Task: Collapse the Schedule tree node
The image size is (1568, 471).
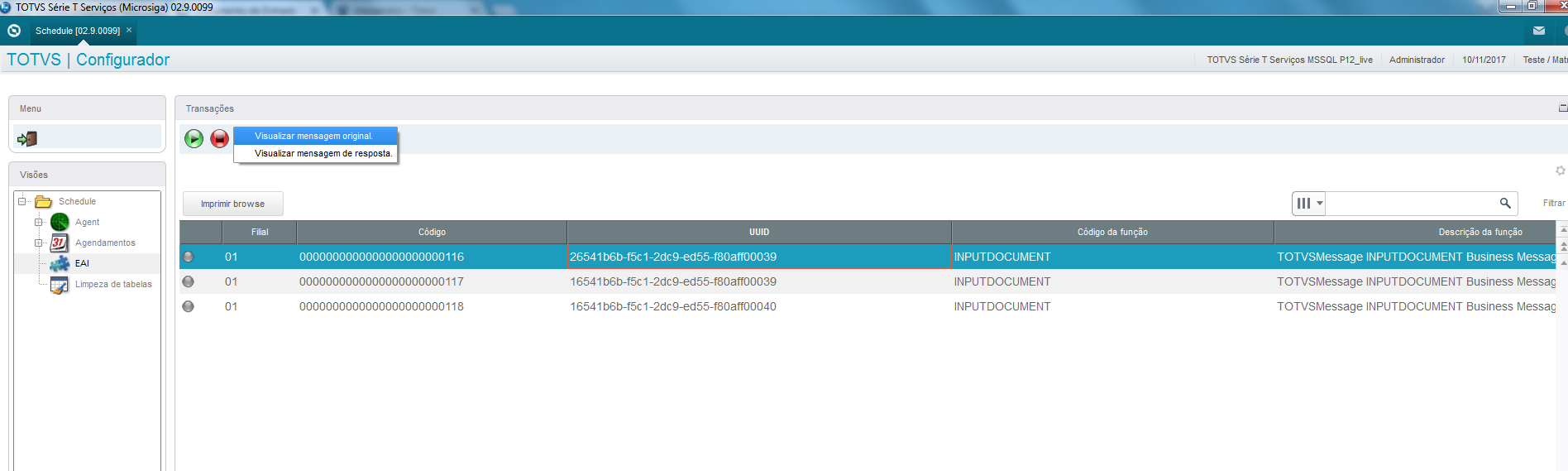Action: pyautogui.click(x=22, y=201)
